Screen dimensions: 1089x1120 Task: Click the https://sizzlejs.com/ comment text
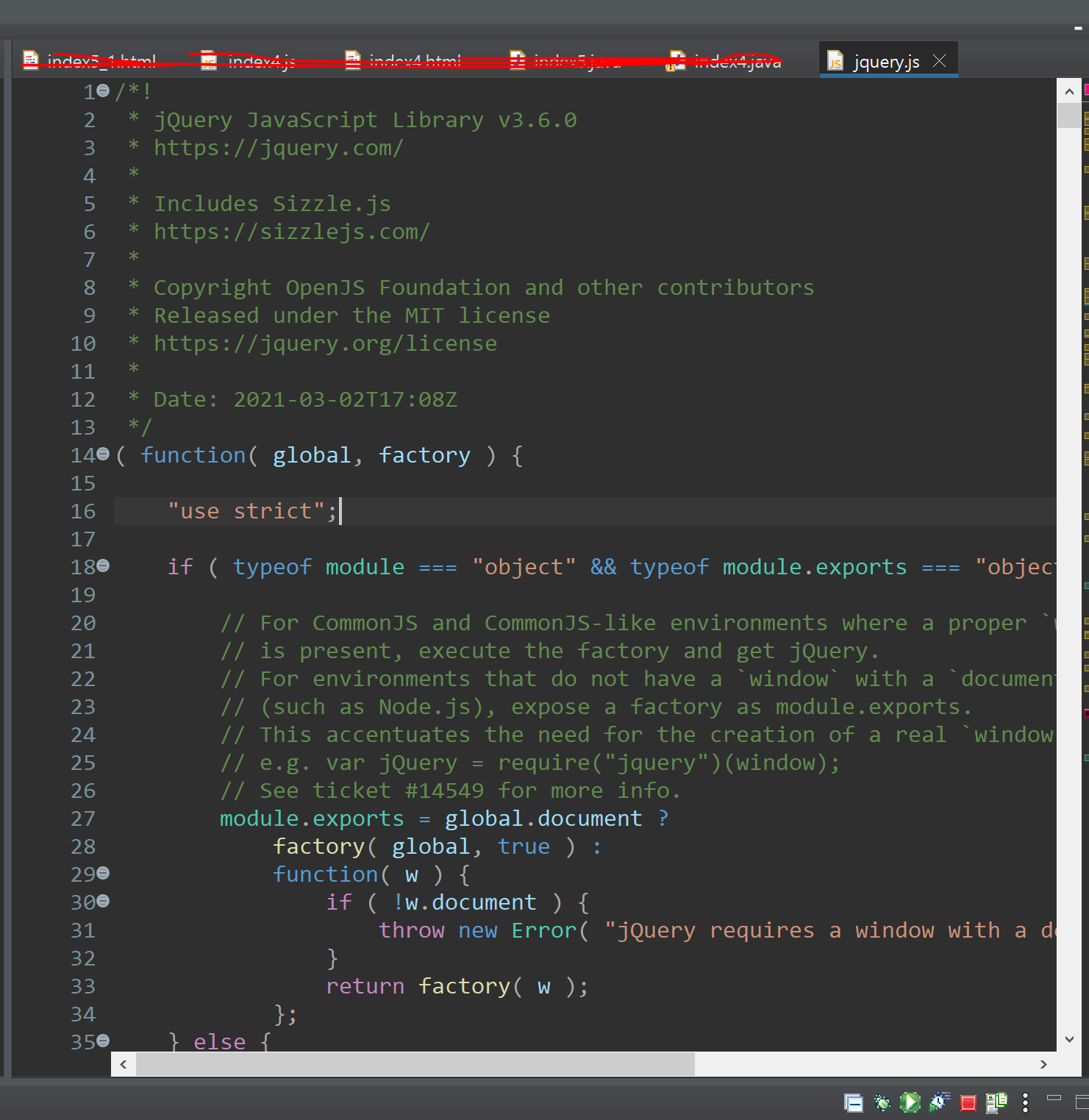291,232
